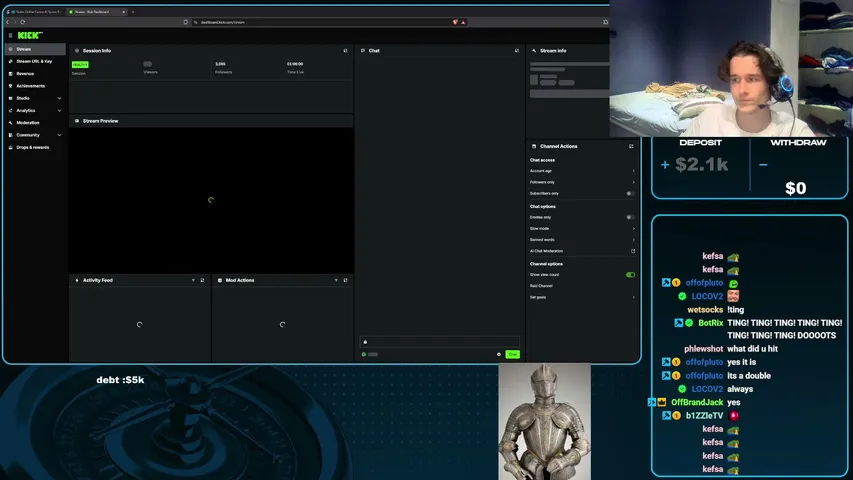Open Stream URL & Key page

click(x=35, y=61)
